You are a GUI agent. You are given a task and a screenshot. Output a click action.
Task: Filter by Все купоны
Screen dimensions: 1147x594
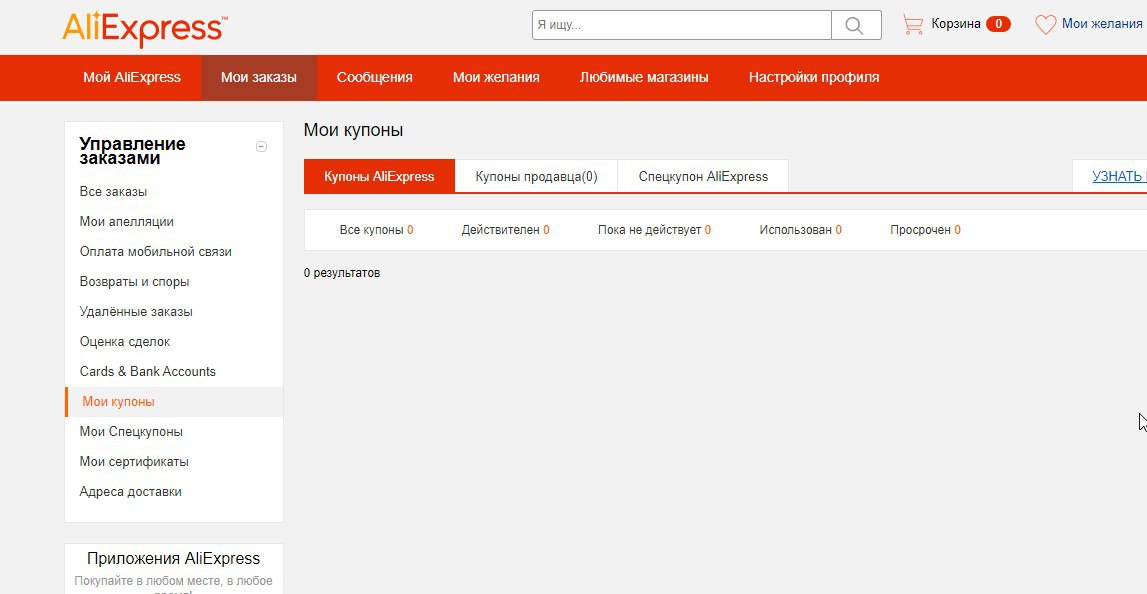click(x=376, y=230)
